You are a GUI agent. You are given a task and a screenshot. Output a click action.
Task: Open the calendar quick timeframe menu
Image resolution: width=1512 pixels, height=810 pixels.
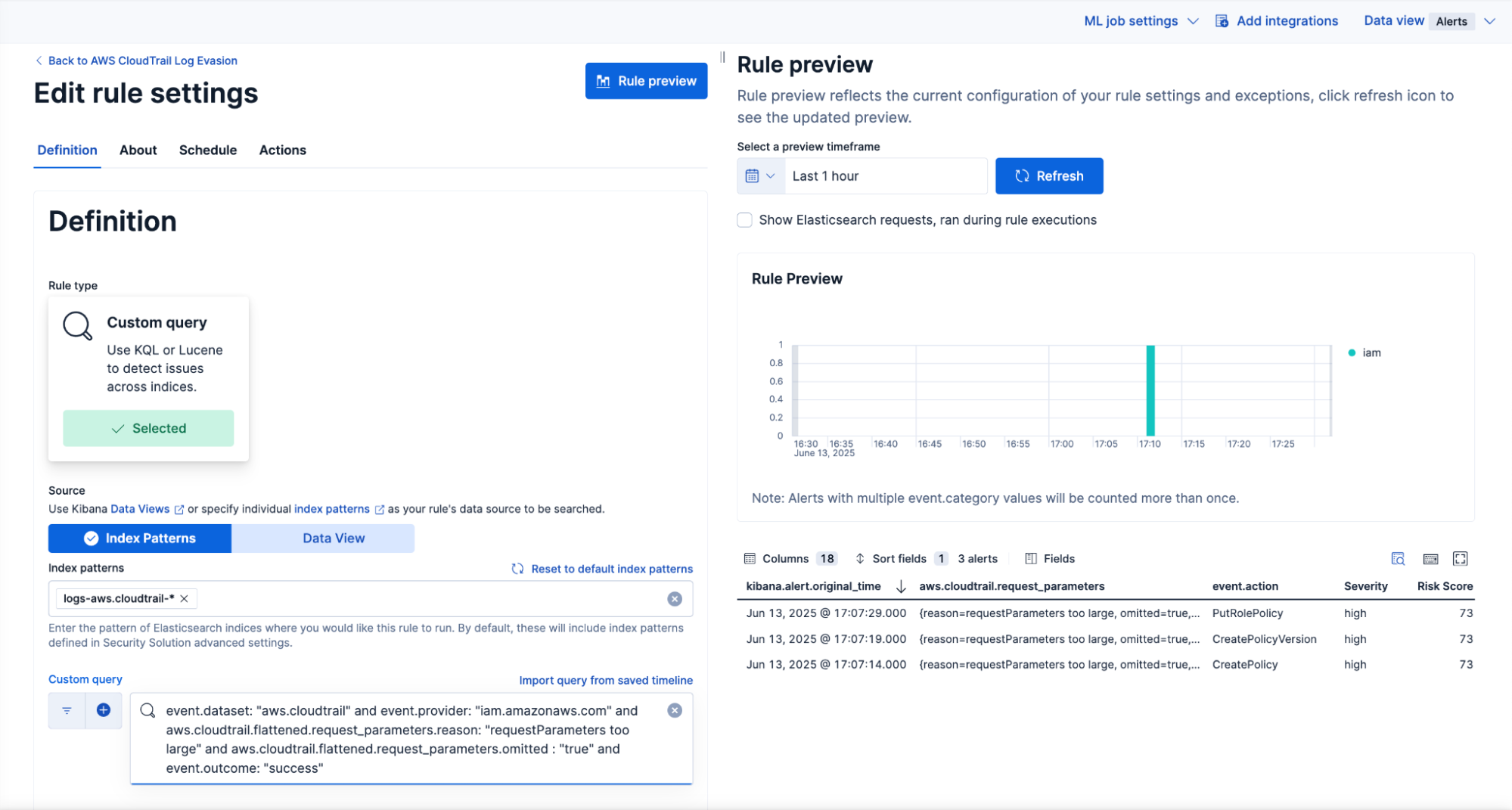tap(760, 176)
